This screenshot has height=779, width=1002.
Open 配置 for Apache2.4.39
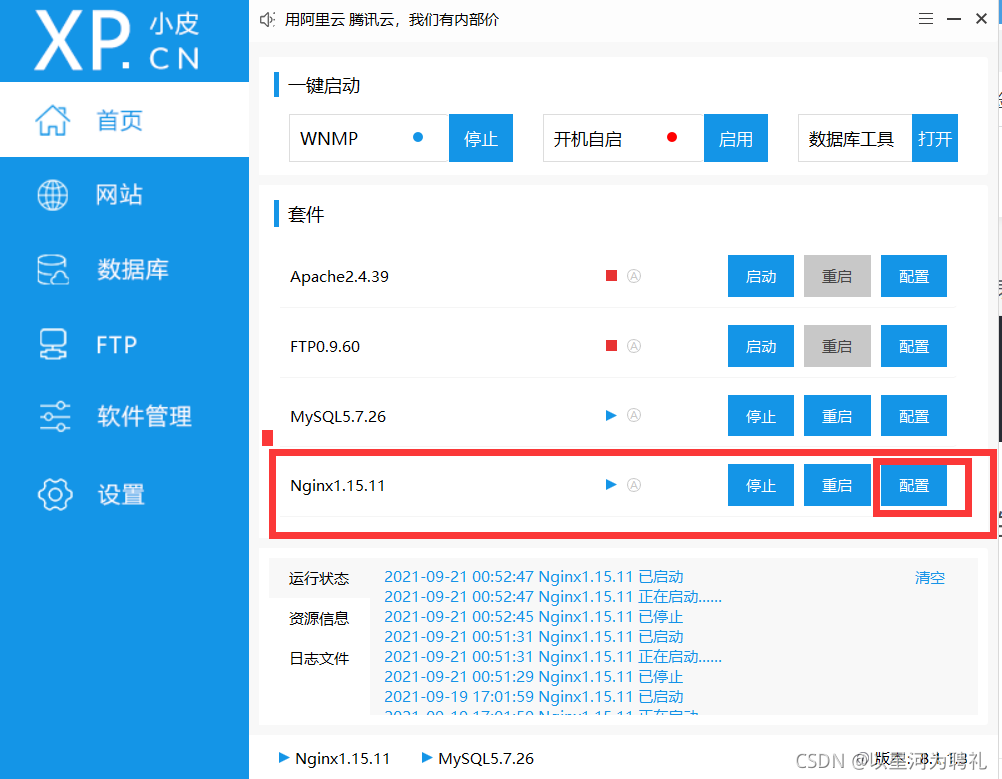[914, 276]
